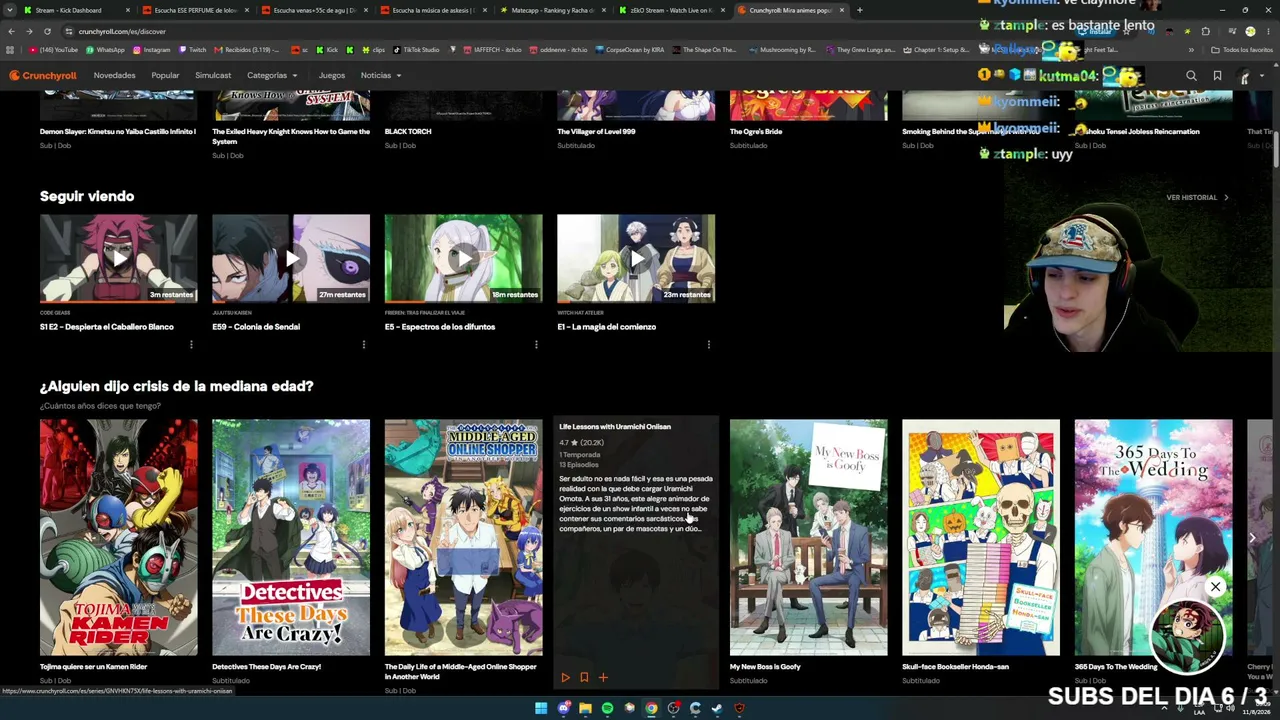Open The Ogre's Bride title
This screenshot has height=720, width=1280.
point(756,132)
